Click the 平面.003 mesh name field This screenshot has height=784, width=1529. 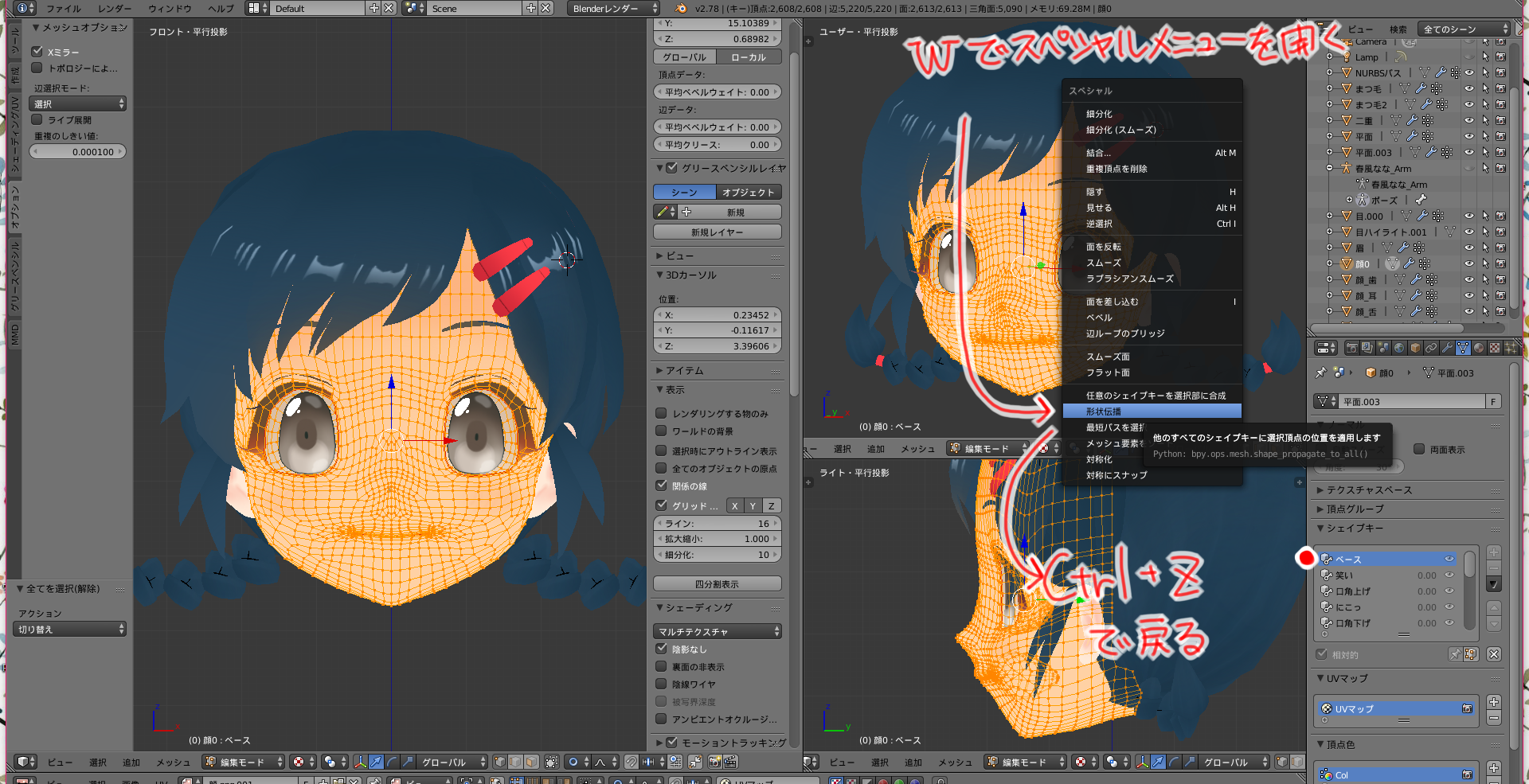[x=1413, y=401]
